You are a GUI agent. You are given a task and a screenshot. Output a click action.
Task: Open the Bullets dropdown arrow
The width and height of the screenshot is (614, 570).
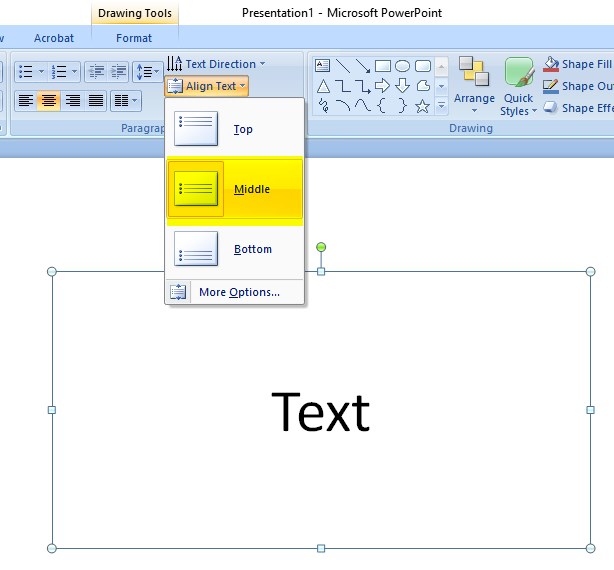click(41, 72)
